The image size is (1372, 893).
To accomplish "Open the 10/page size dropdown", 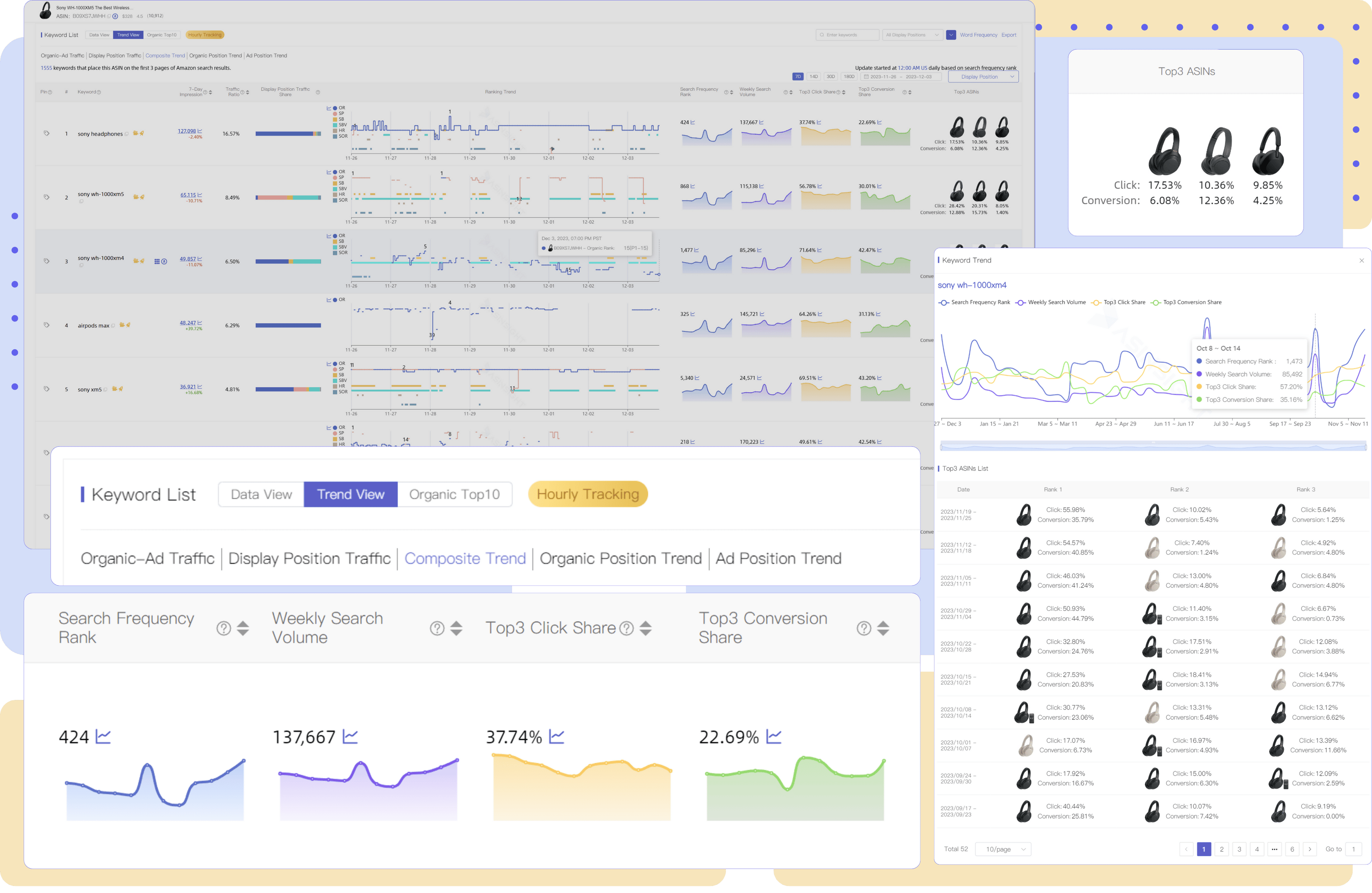I will [x=1003, y=849].
